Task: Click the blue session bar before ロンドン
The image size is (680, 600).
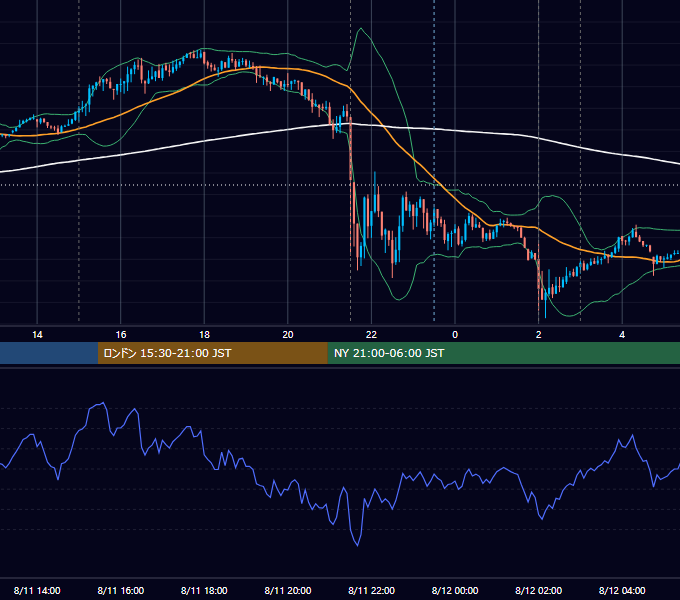Action: coord(49,353)
